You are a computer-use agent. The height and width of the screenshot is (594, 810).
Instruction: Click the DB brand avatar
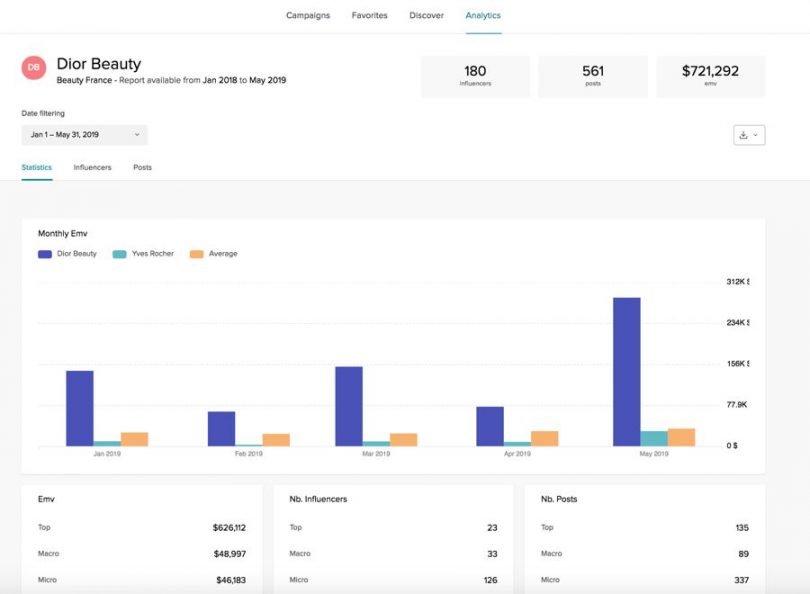[34, 68]
